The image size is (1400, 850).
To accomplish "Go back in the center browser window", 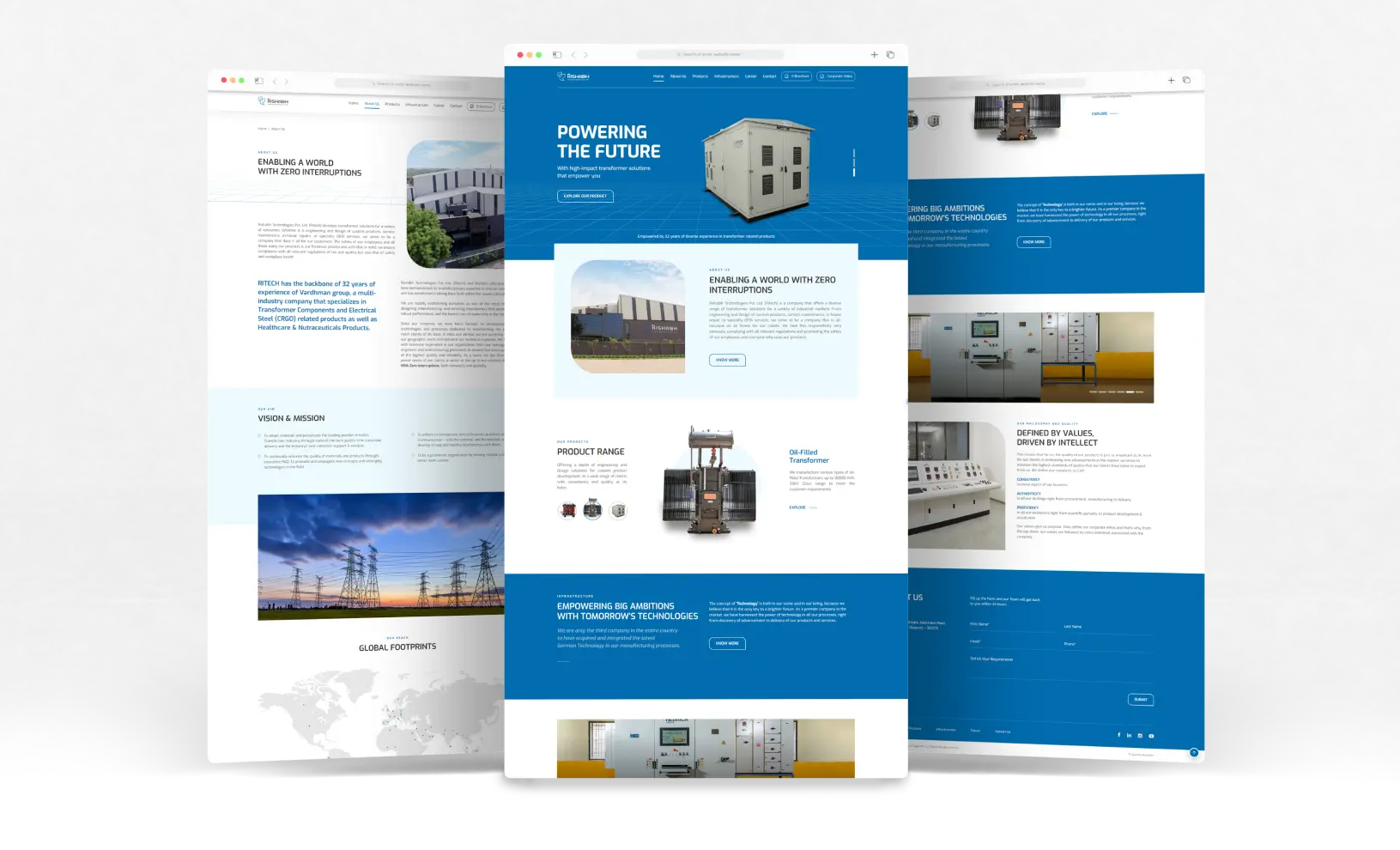I will 573,54.
